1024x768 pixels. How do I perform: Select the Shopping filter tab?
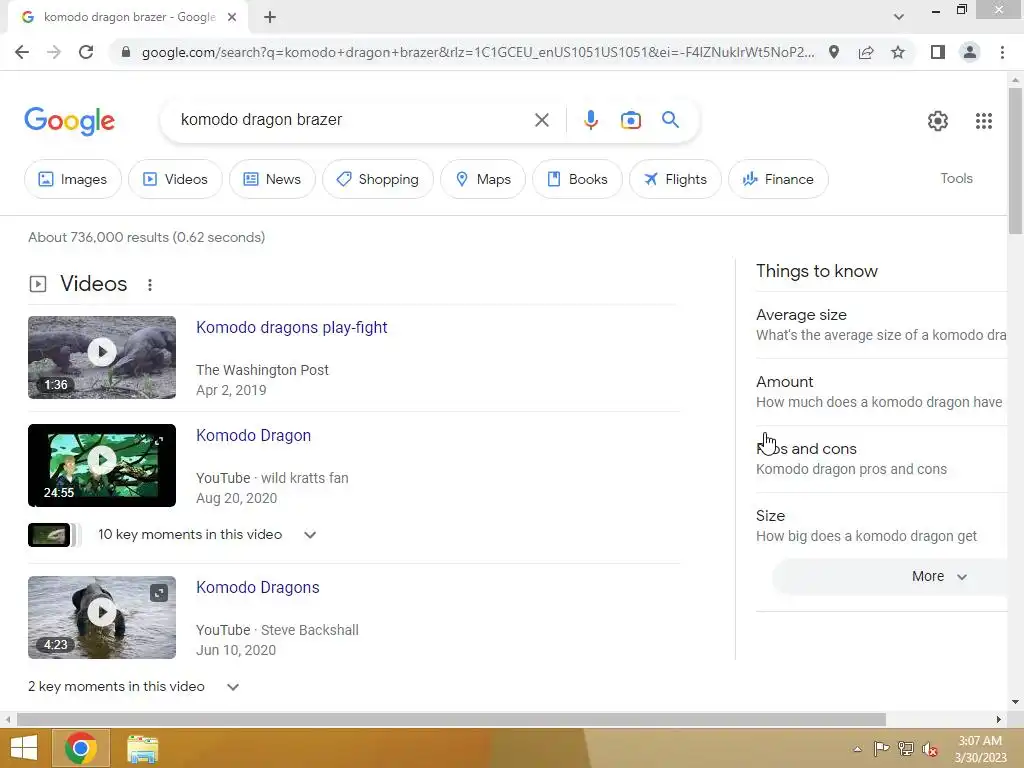point(377,179)
